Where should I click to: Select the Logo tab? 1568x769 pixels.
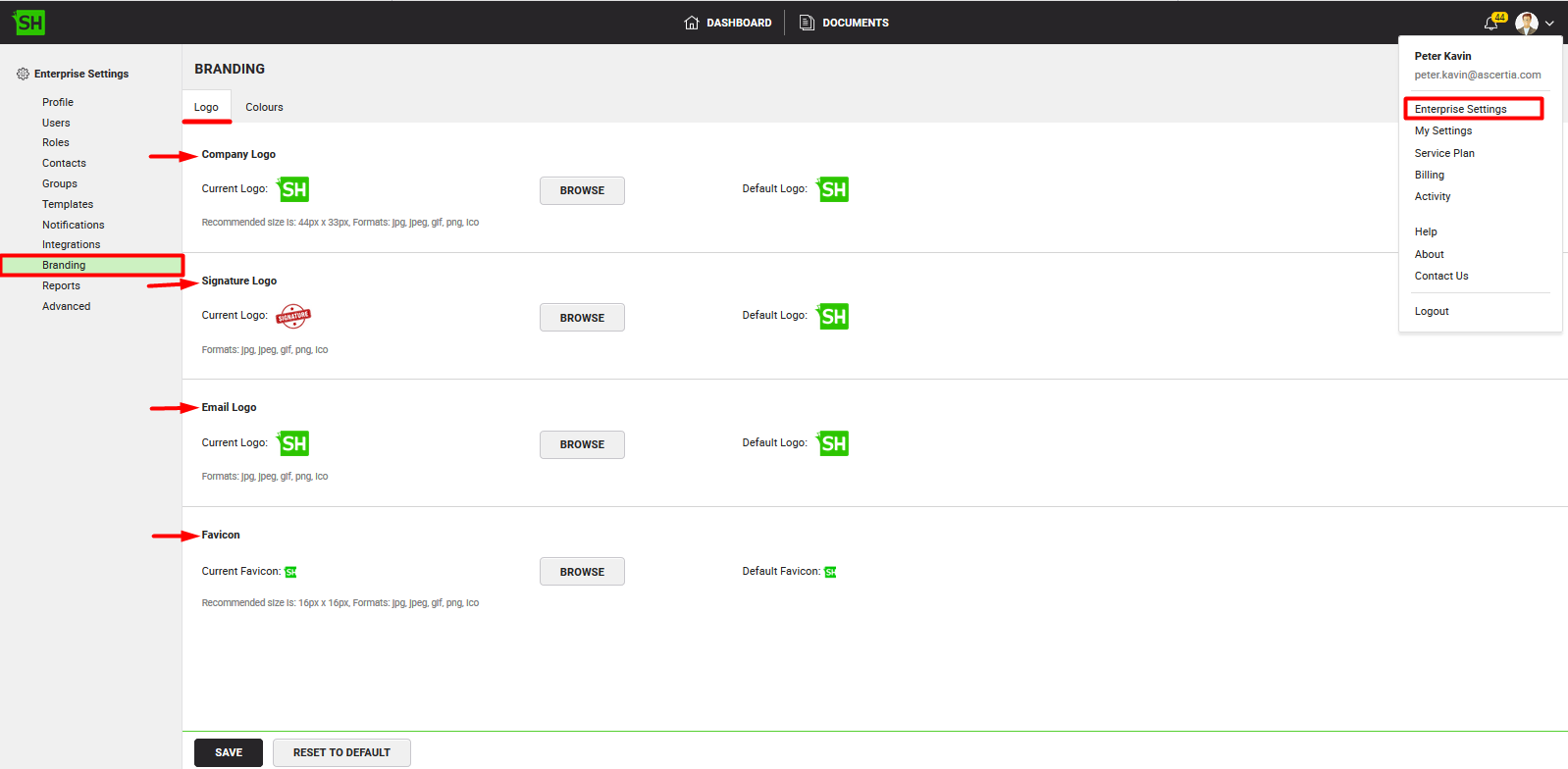coord(206,107)
